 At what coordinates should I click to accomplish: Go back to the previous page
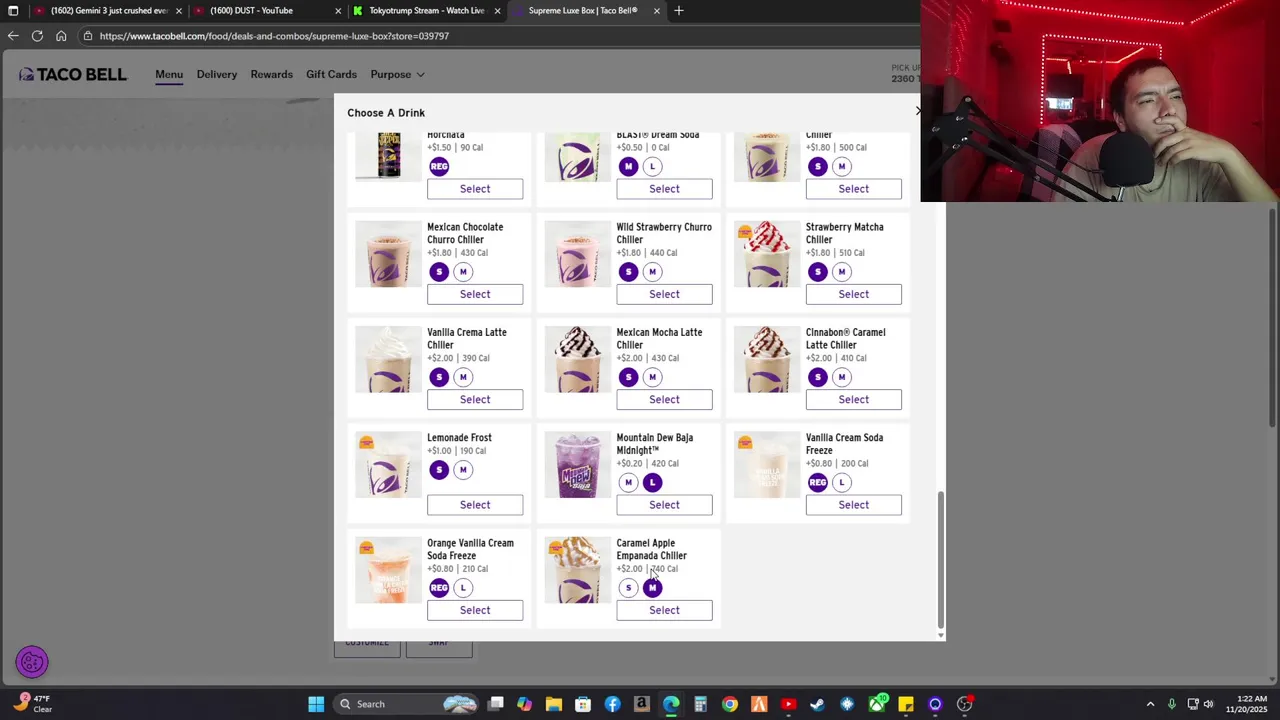[x=13, y=36]
